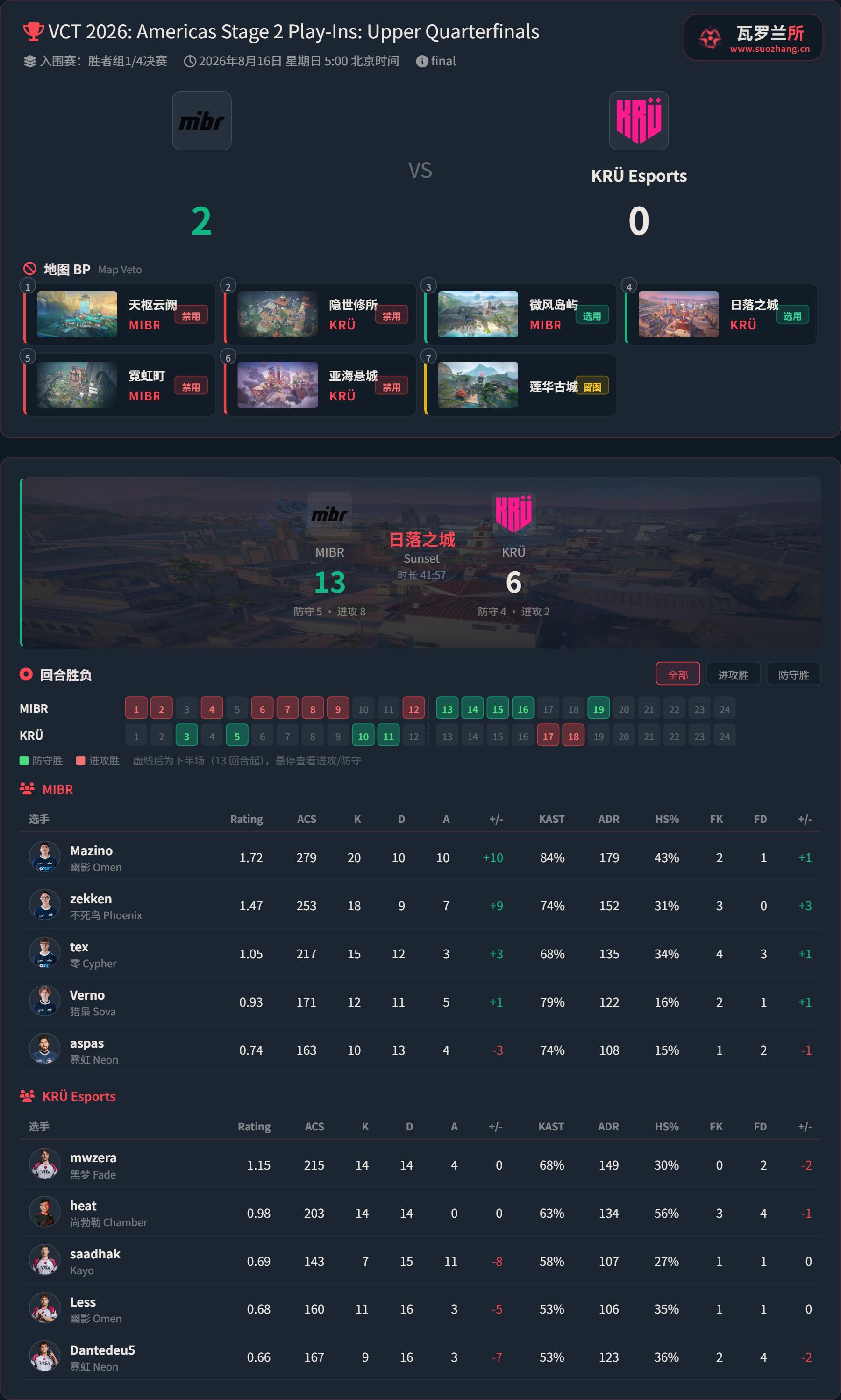Click Dantedeu5's player avatar
Screen dimensions: 841x1400
point(45,1356)
